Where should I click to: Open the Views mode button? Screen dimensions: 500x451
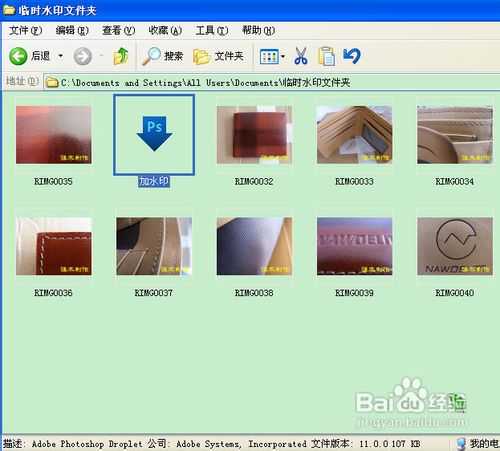(x=269, y=57)
